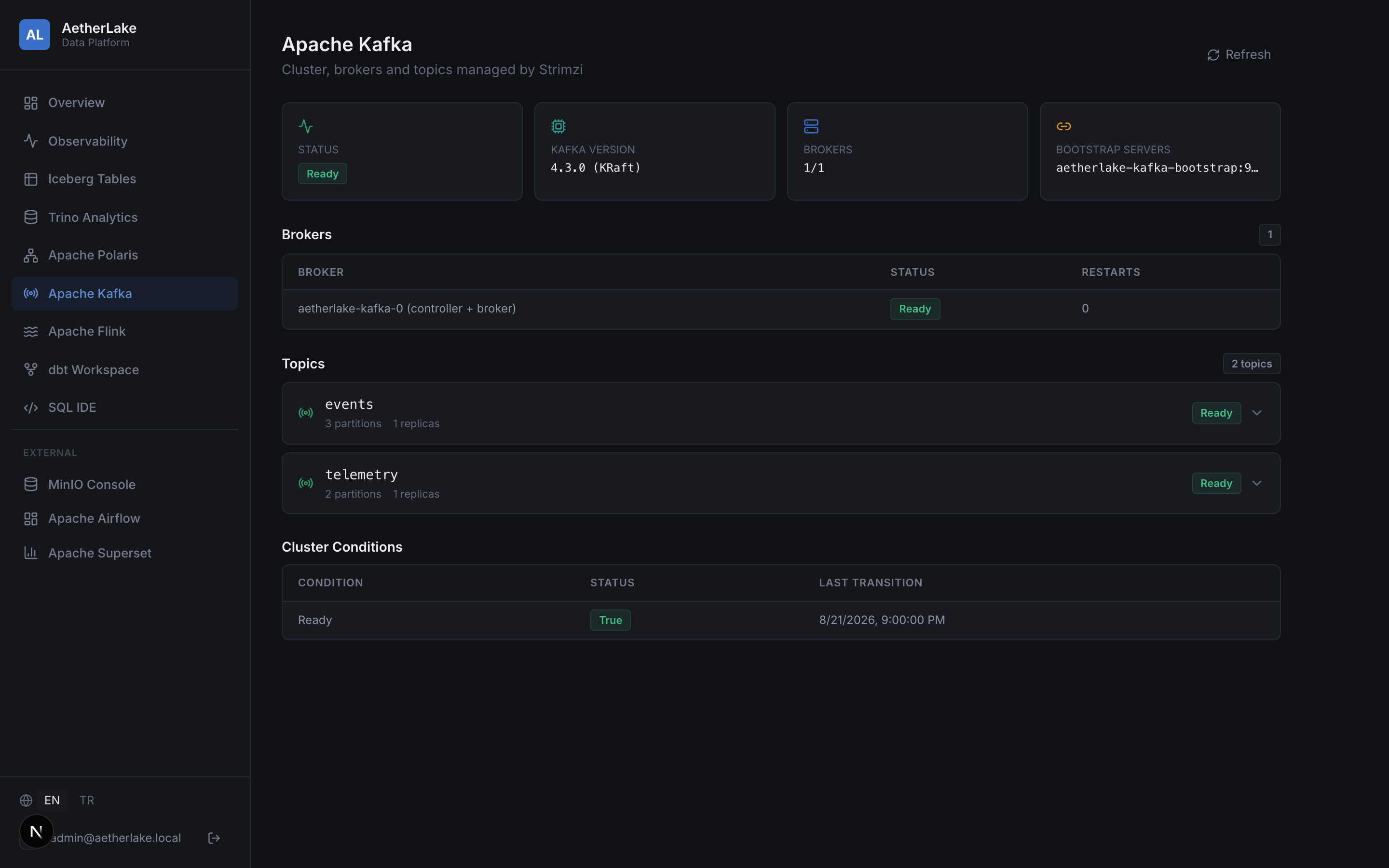
Task: Click the logout icon beside admin email
Action: (214, 838)
